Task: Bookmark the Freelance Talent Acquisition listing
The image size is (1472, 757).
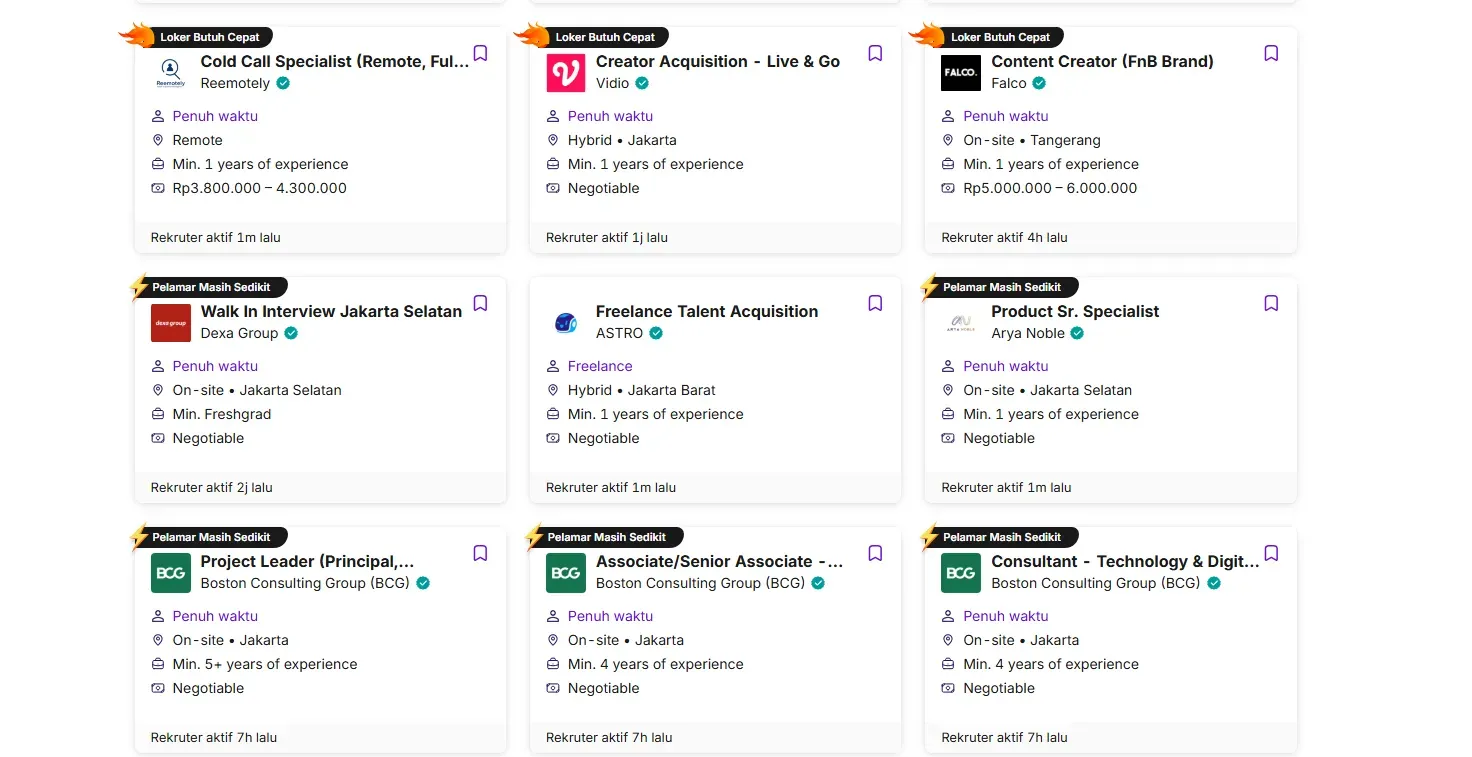Action: coord(875,304)
